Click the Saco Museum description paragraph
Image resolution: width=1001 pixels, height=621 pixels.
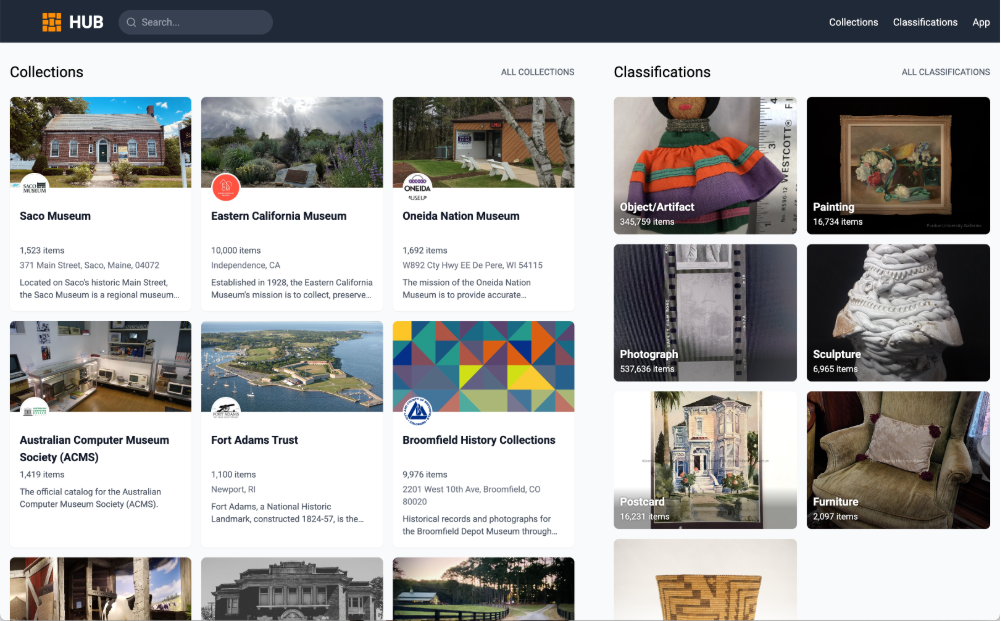pos(99,288)
